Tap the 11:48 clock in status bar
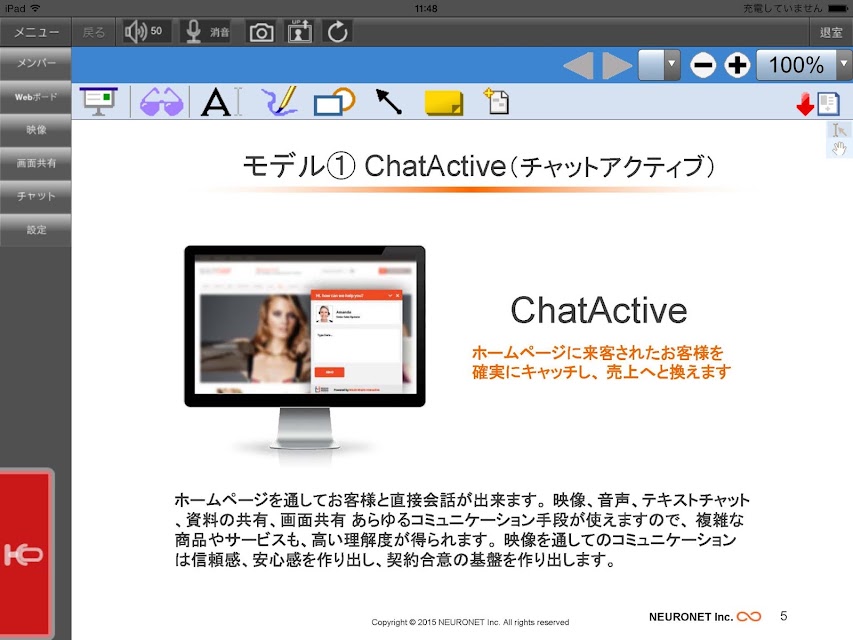The image size is (853, 640). tap(425, 8)
